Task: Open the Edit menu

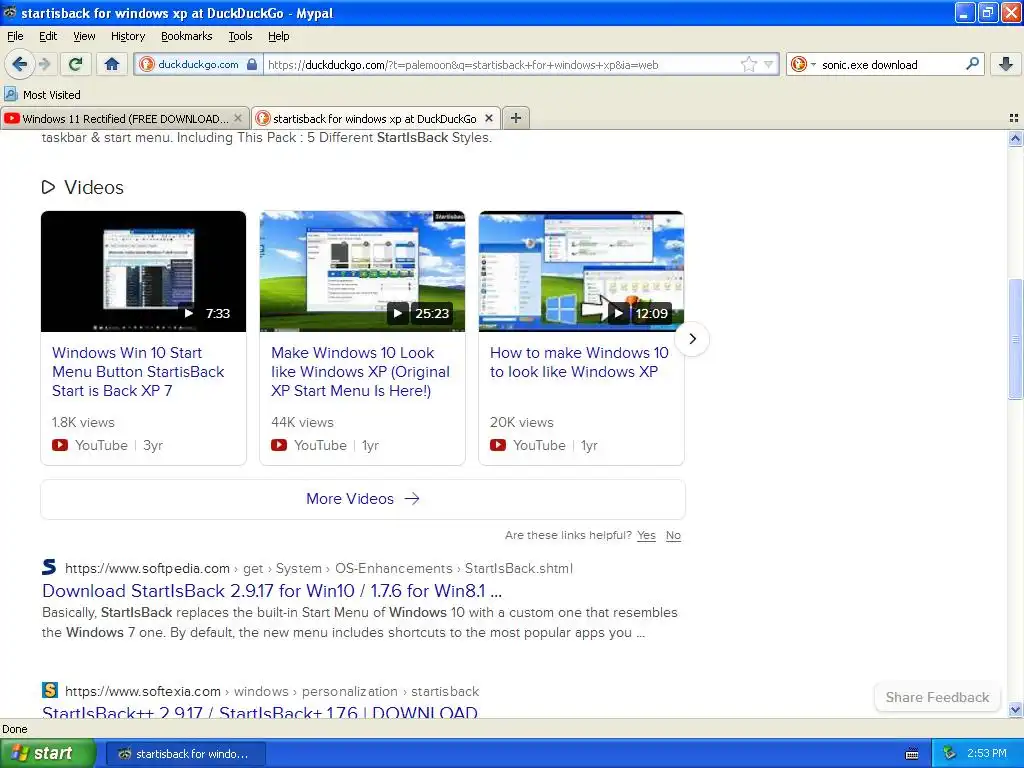Action: point(48,36)
